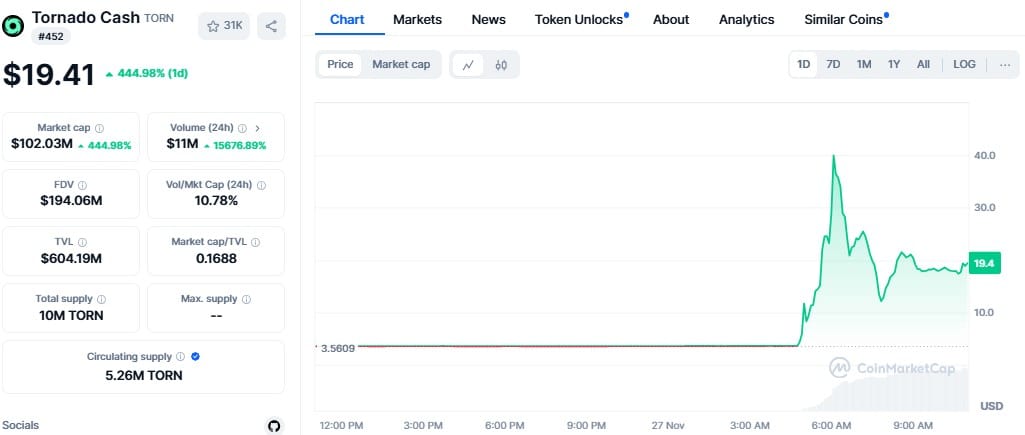The width and height of the screenshot is (1025, 435).
Task: Click the verified badge on Circulating supply
Action: 195,357
